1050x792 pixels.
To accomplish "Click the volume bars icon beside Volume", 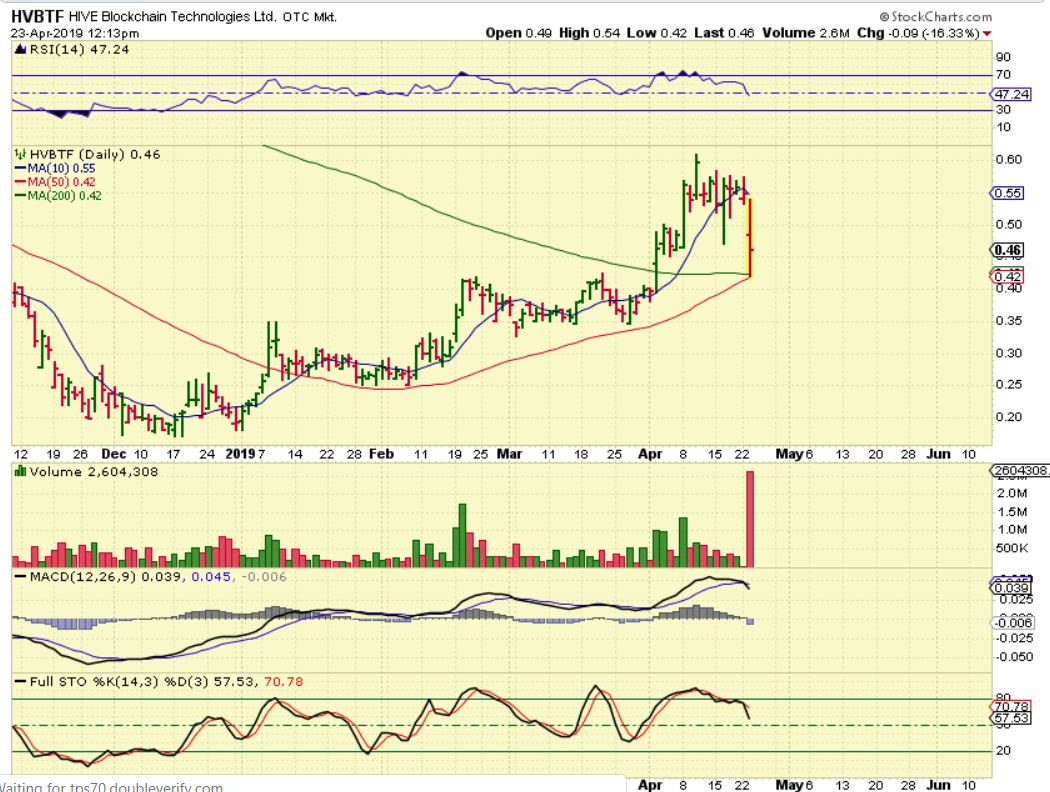I will [x=20, y=472].
